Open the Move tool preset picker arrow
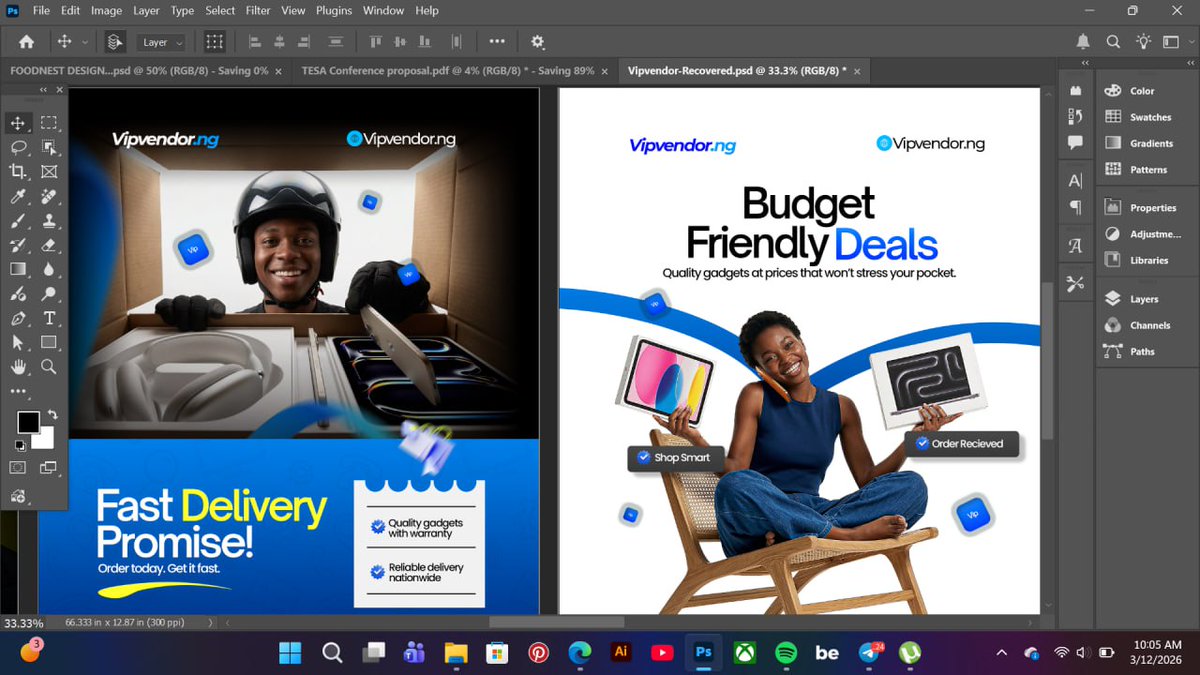 click(85, 42)
